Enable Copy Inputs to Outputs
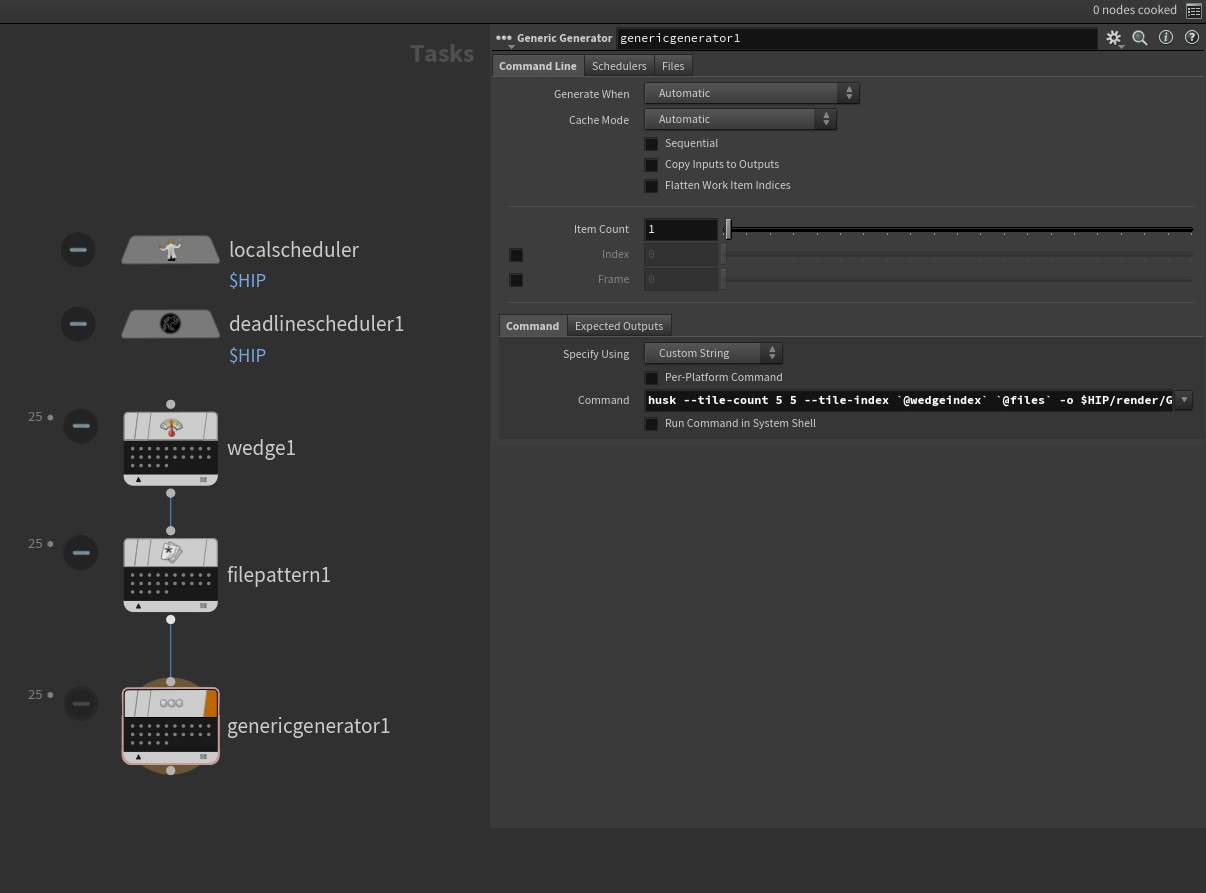 [651, 165]
